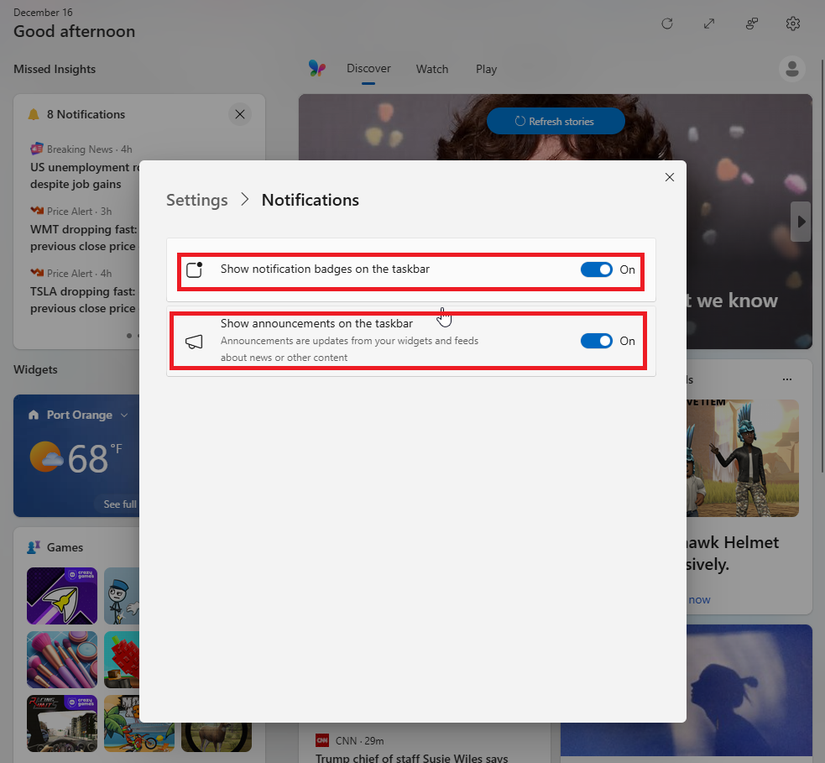Toggle off notification badges on the taskbar

click(596, 269)
